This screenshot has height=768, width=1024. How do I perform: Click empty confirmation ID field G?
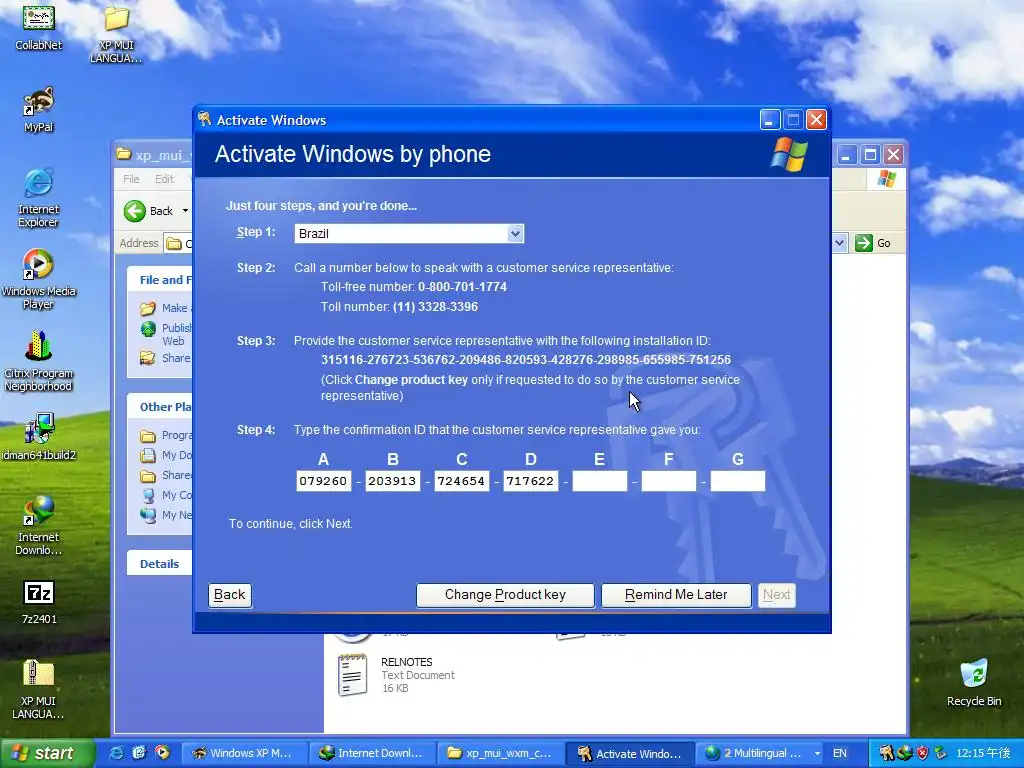[x=737, y=481]
